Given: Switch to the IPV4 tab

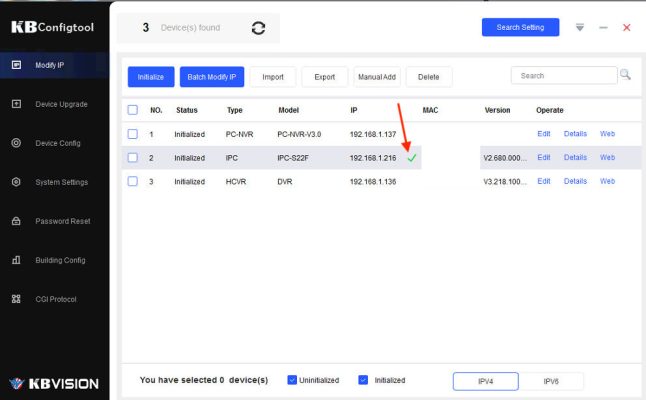Looking at the screenshot, I should (x=486, y=381).
